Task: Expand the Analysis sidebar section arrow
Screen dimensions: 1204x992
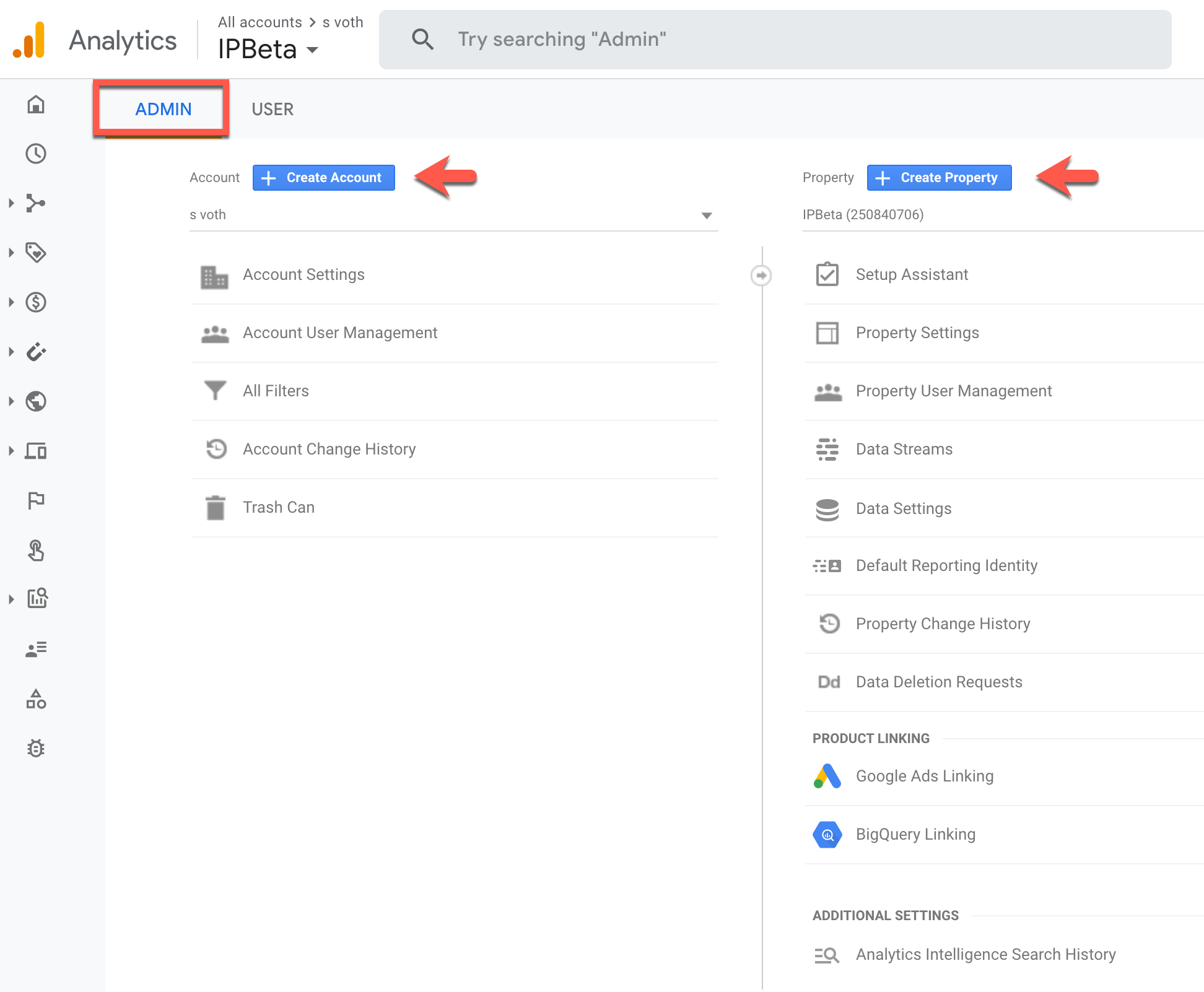Action: 11,599
